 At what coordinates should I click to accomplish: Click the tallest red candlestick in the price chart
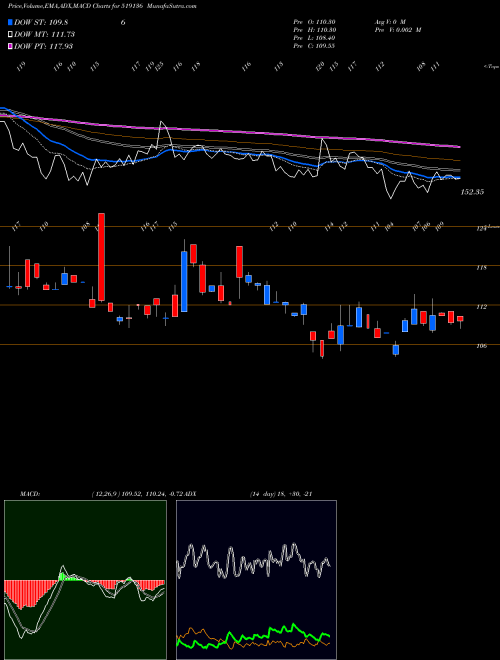(x=101, y=257)
